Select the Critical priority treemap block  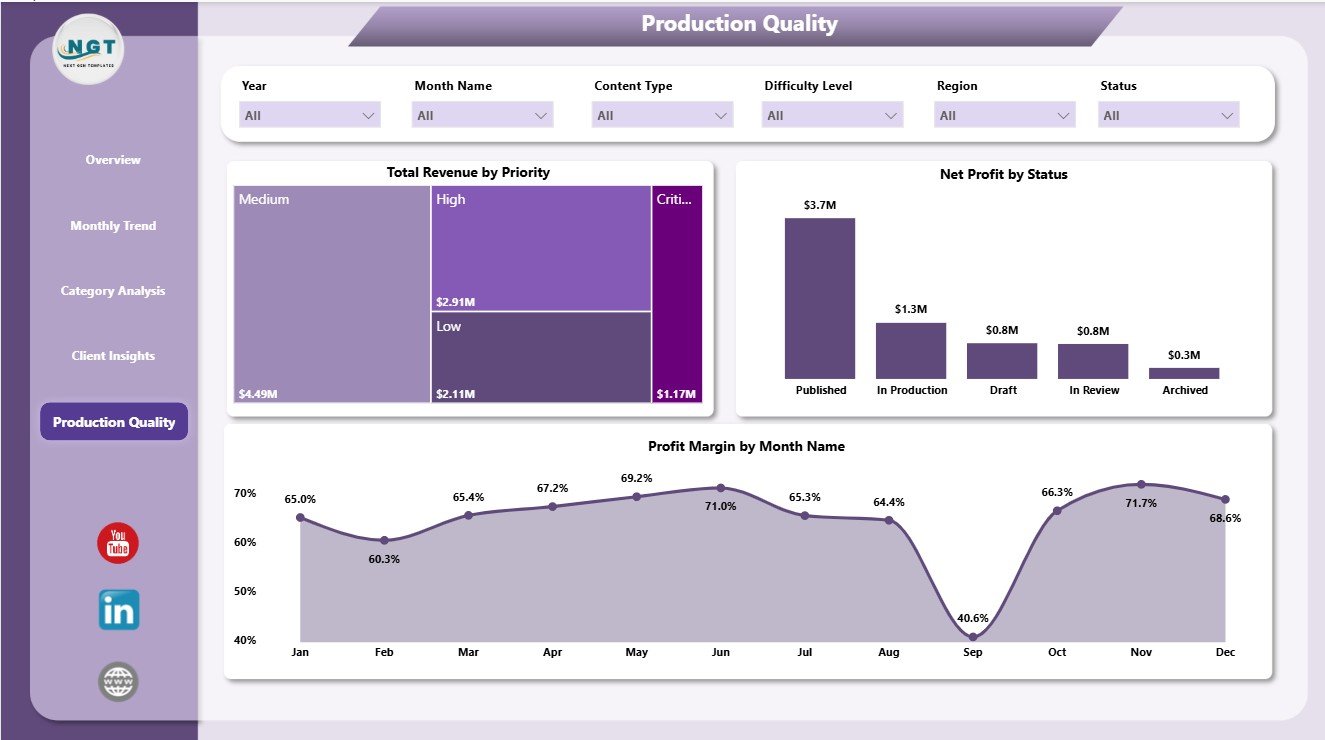677,294
